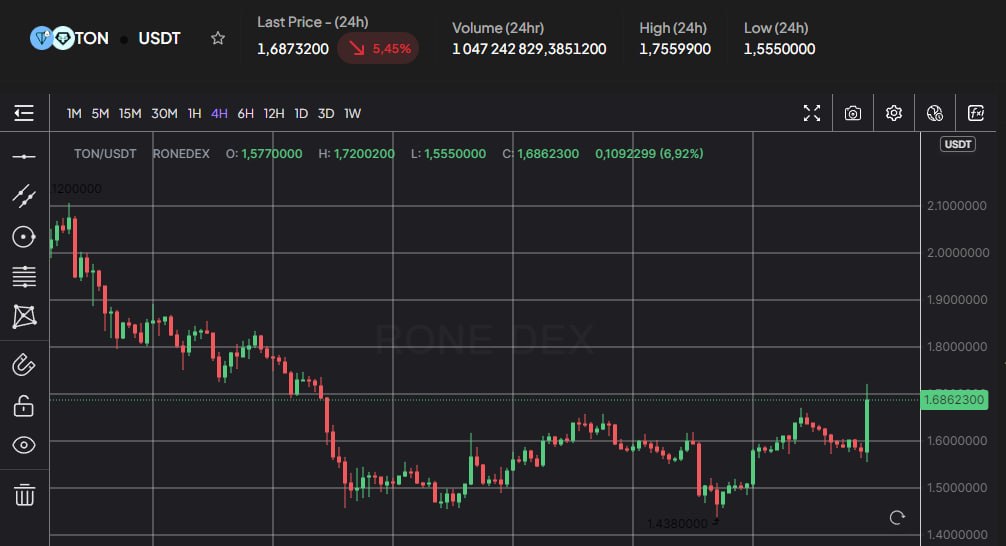This screenshot has height=546, width=1006.
Task: Toggle drawings visibility with eye icon
Action: pos(24,445)
